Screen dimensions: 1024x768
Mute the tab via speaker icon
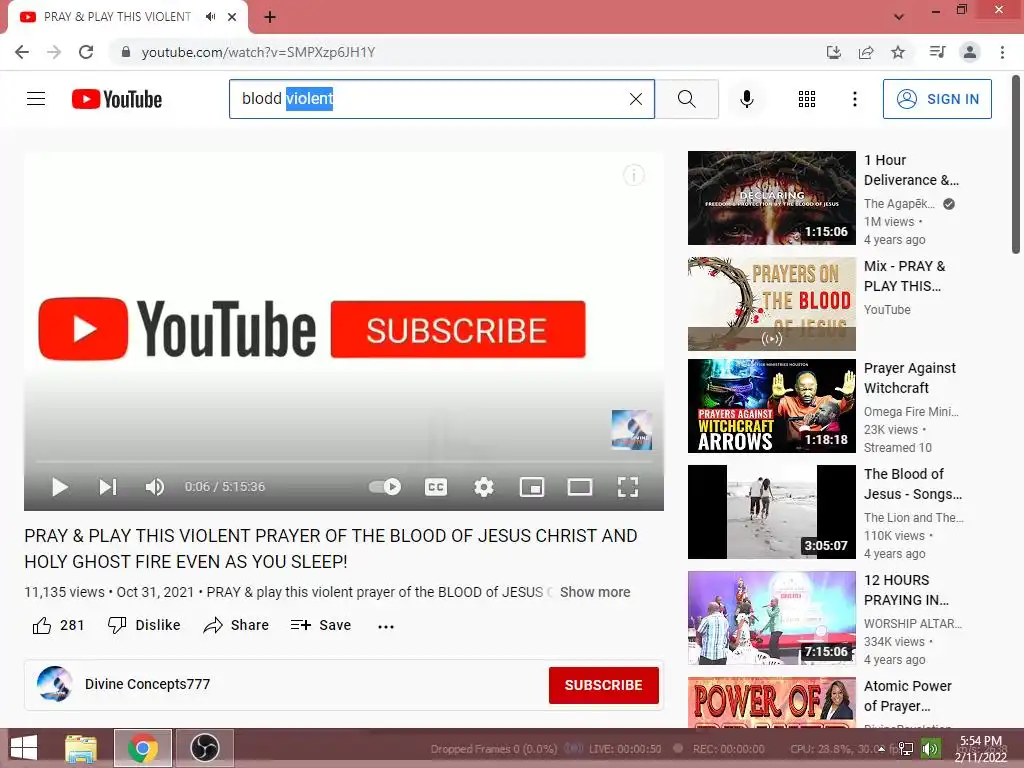(x=210, y=17)
